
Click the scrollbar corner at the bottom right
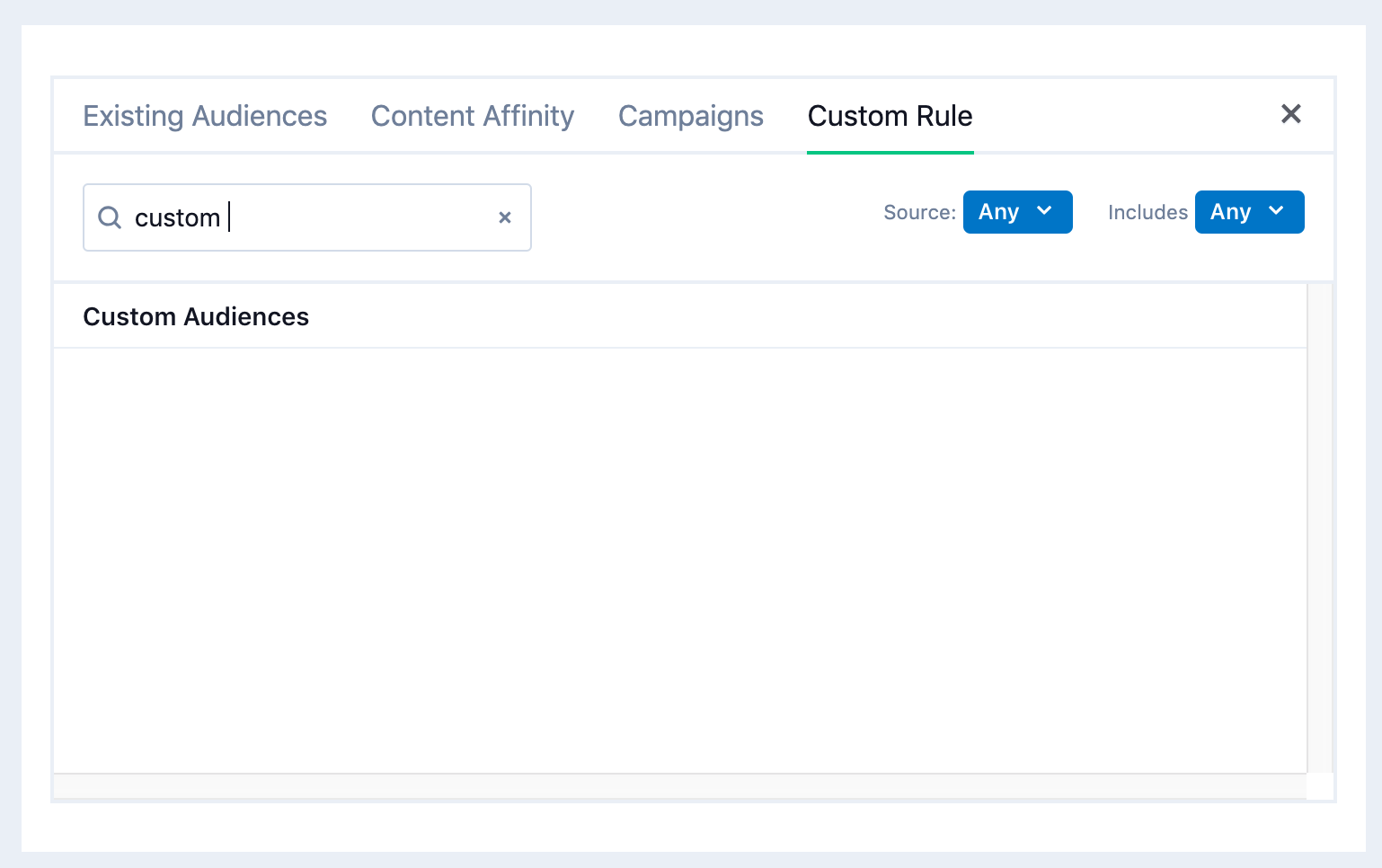point(1320,786)
